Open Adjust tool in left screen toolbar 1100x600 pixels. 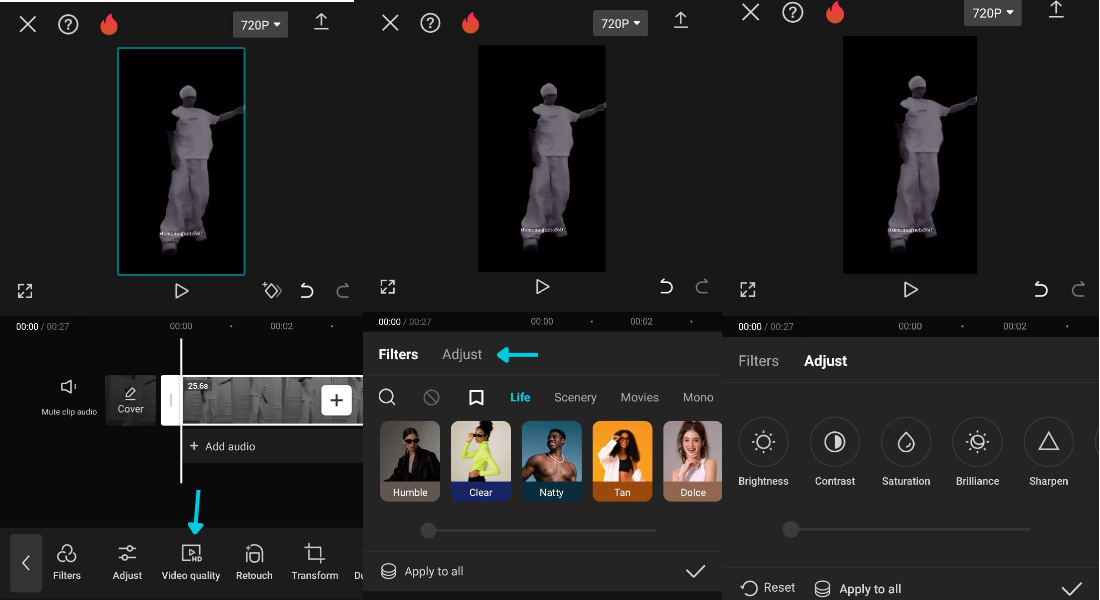pos(127,562)
